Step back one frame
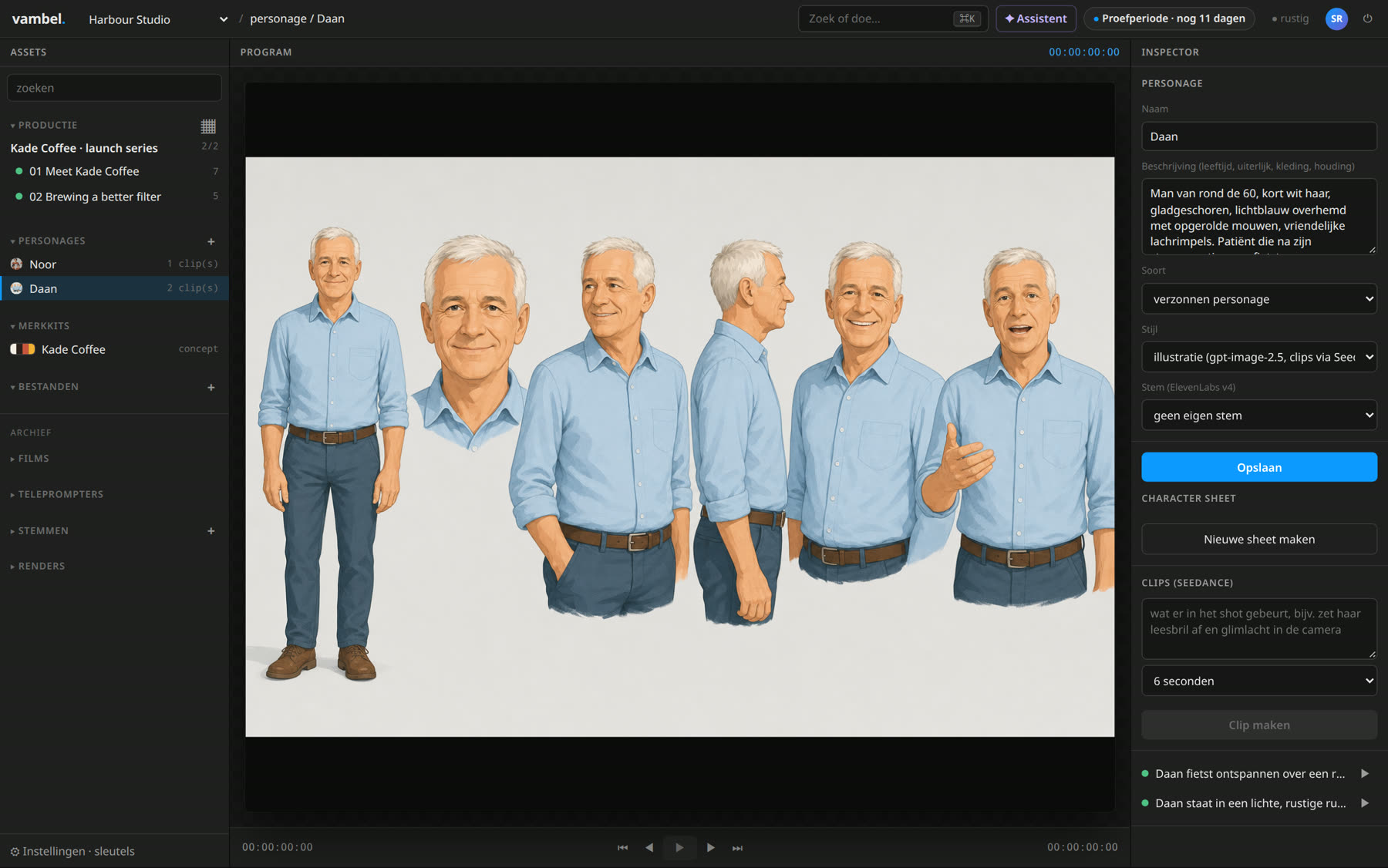1388x868 pixels. point(649,848)
